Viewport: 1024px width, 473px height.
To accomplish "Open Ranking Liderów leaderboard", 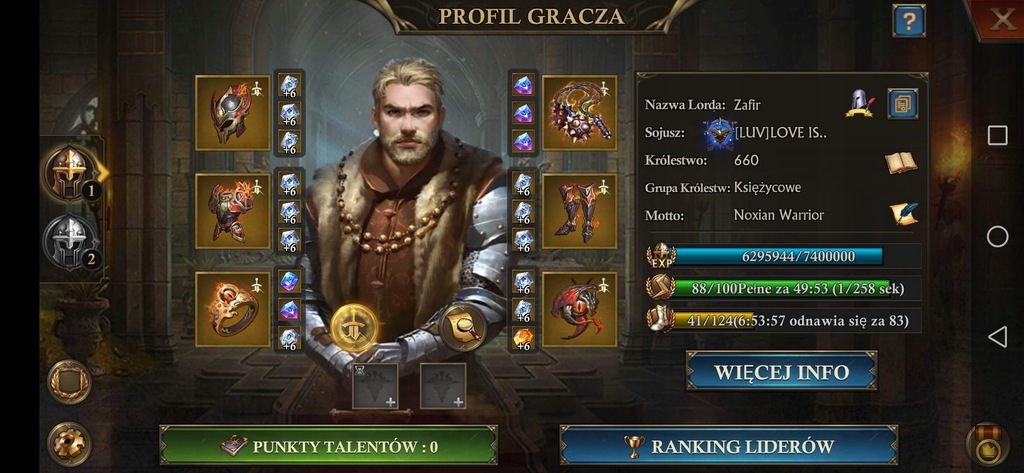I will [x=729, y=446].
